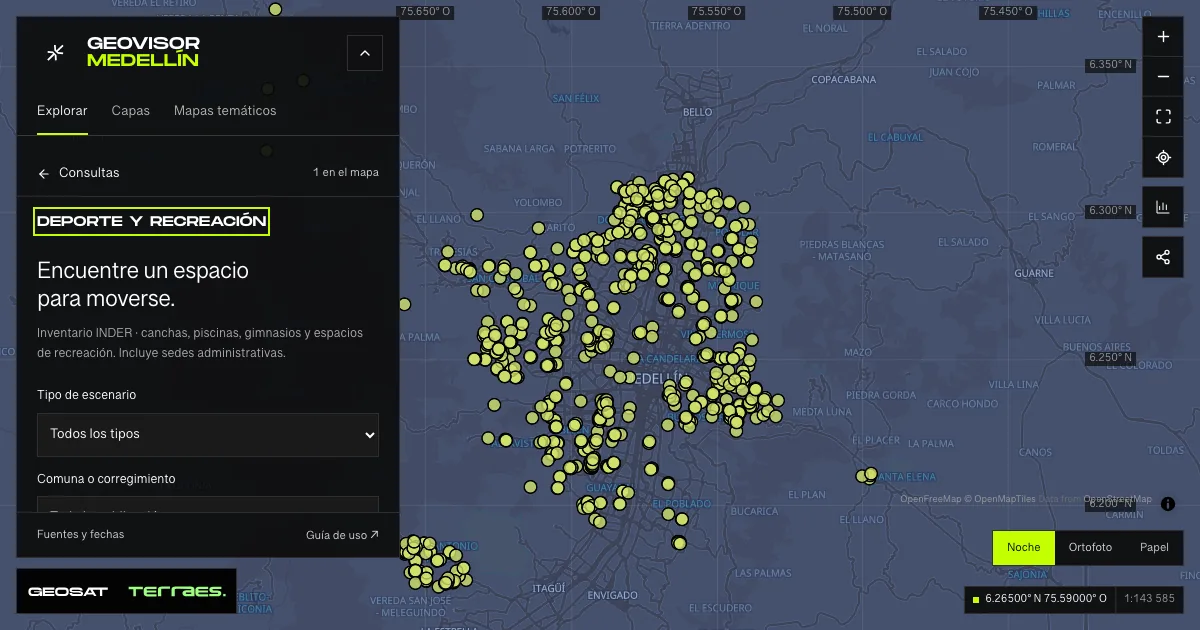Click the OpenFreeMap attribution link
This screenshot has width=1200, height=630.
click(x=930, y=499)
